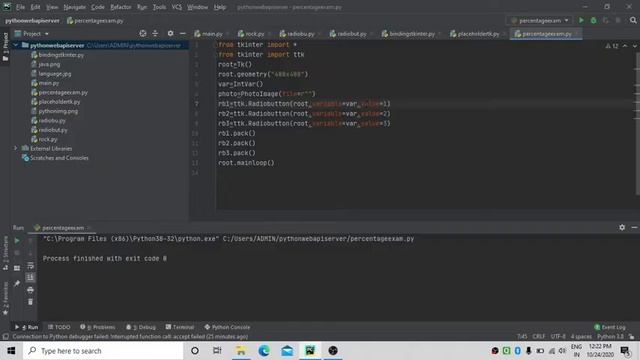Open the Problems tool window
The height and width of the screenshot is (360, 640).
click(98, 327)
